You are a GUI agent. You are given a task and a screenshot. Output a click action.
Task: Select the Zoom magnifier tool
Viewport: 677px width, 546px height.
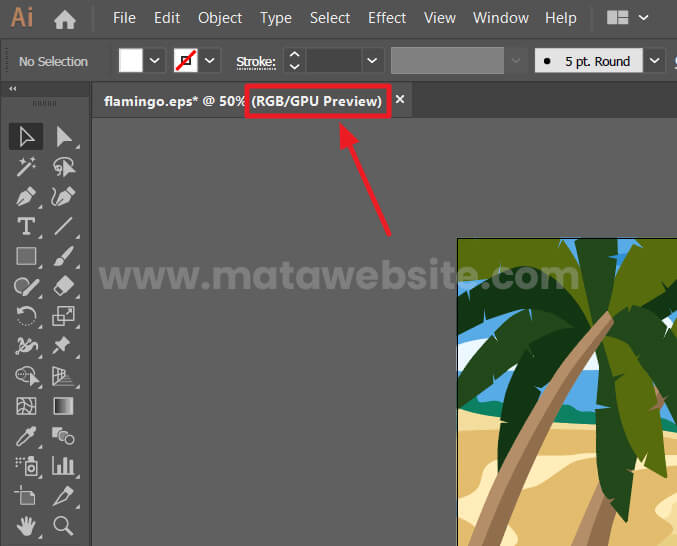(x=63, y=525)
